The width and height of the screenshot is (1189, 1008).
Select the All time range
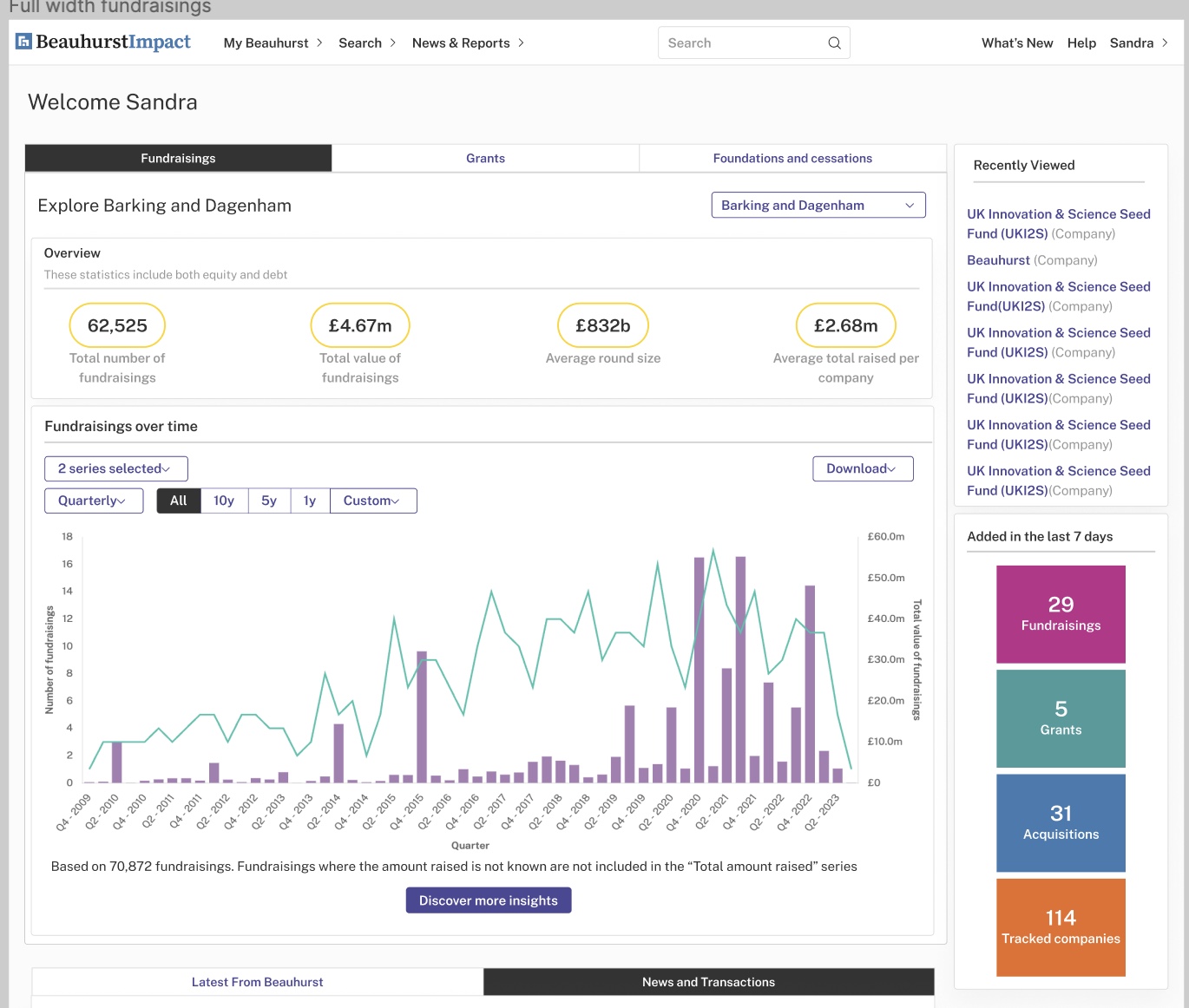179,501
